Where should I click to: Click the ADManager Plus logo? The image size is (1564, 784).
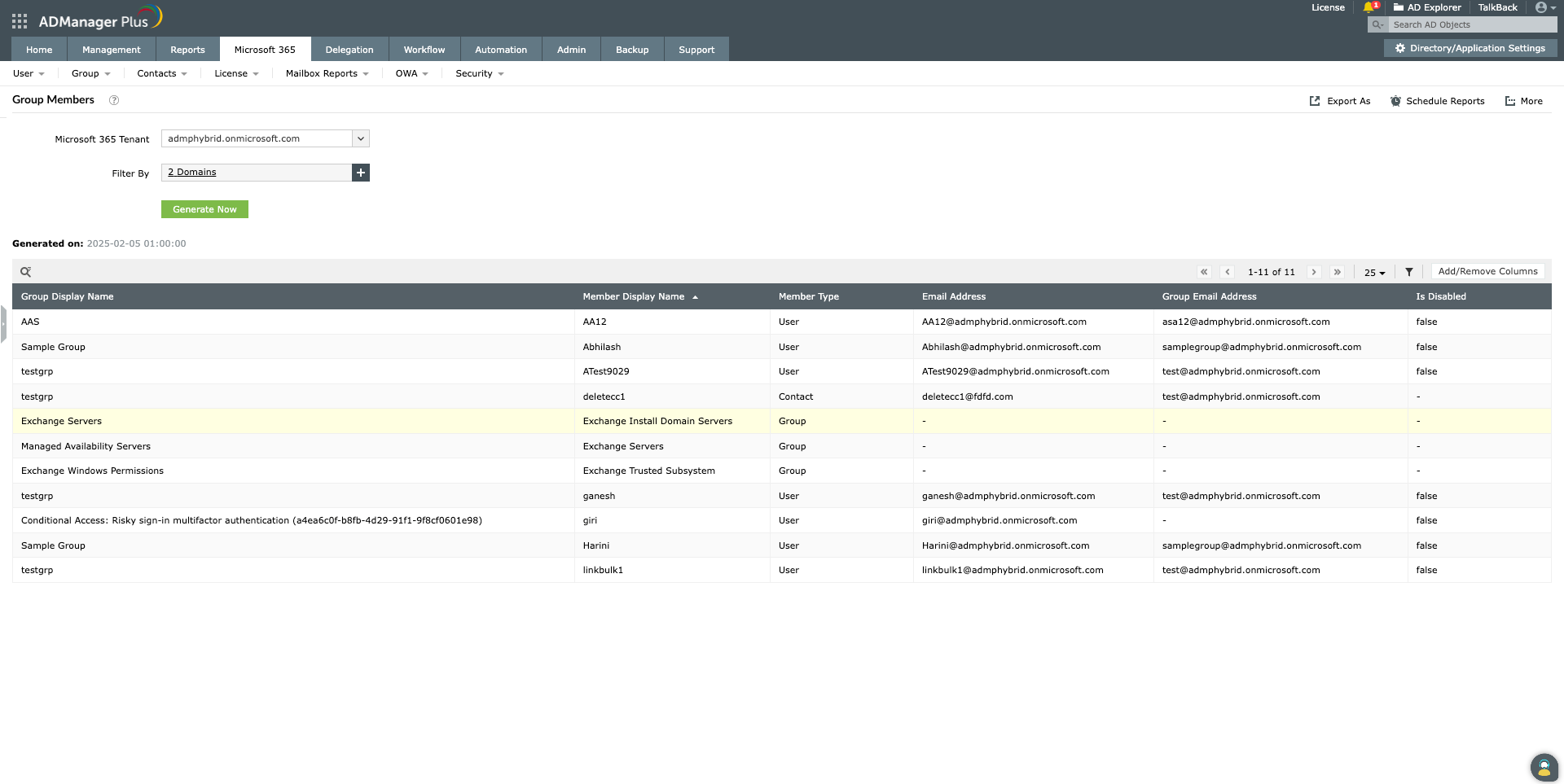[x=100, y=18]
